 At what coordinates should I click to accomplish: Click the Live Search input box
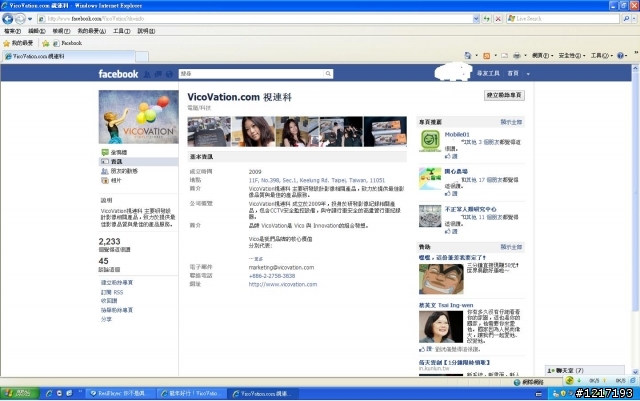tap(563, 19)
